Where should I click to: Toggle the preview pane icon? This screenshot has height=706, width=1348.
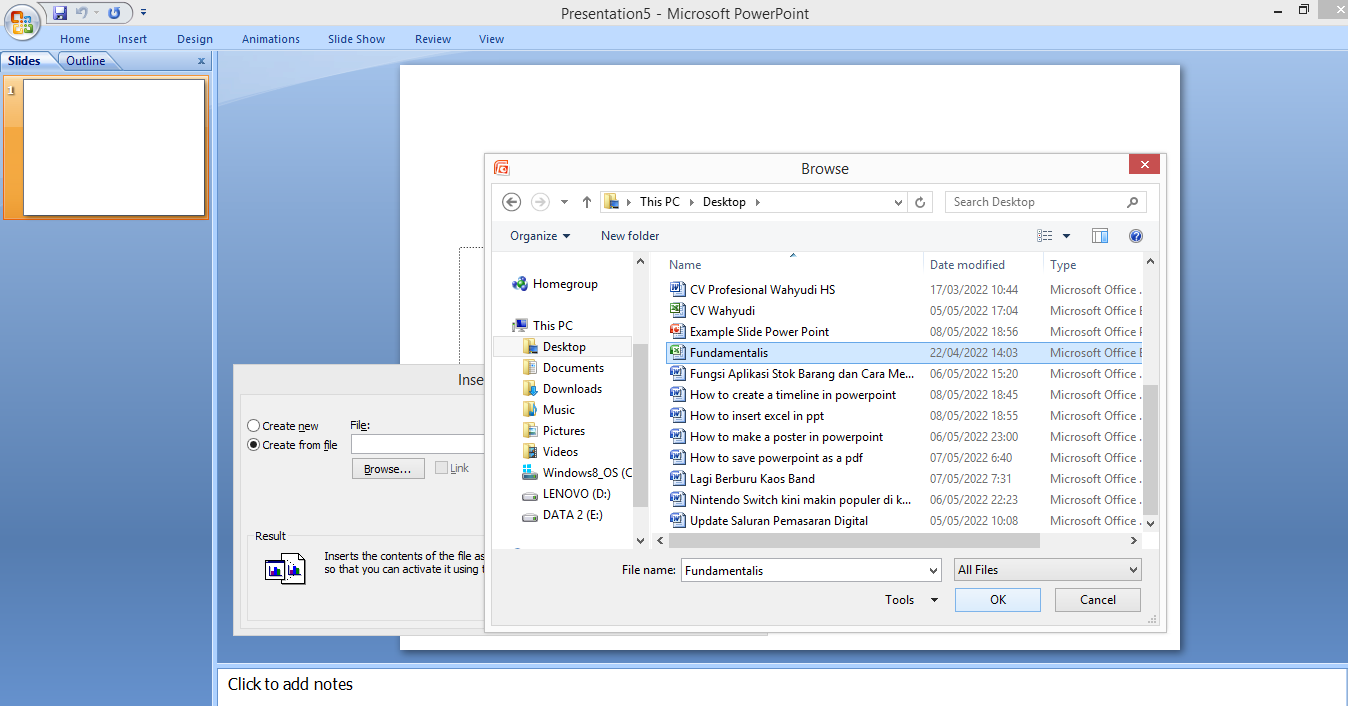click(1100, 236)
